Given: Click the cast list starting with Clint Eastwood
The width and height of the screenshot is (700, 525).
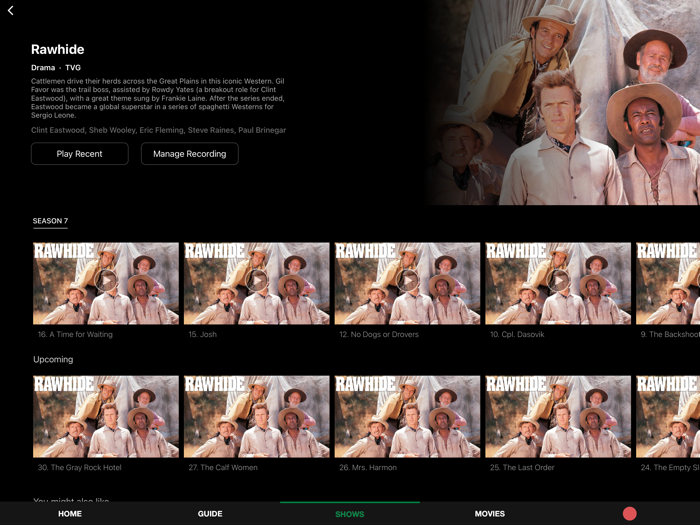Looking at the screenshot, I should [158, 130].
